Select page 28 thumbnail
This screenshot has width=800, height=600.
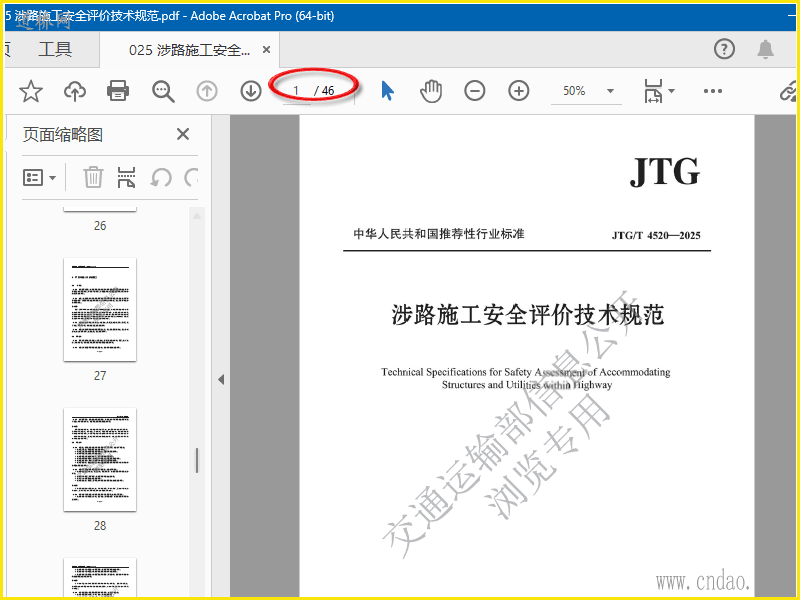pos(100,459)
